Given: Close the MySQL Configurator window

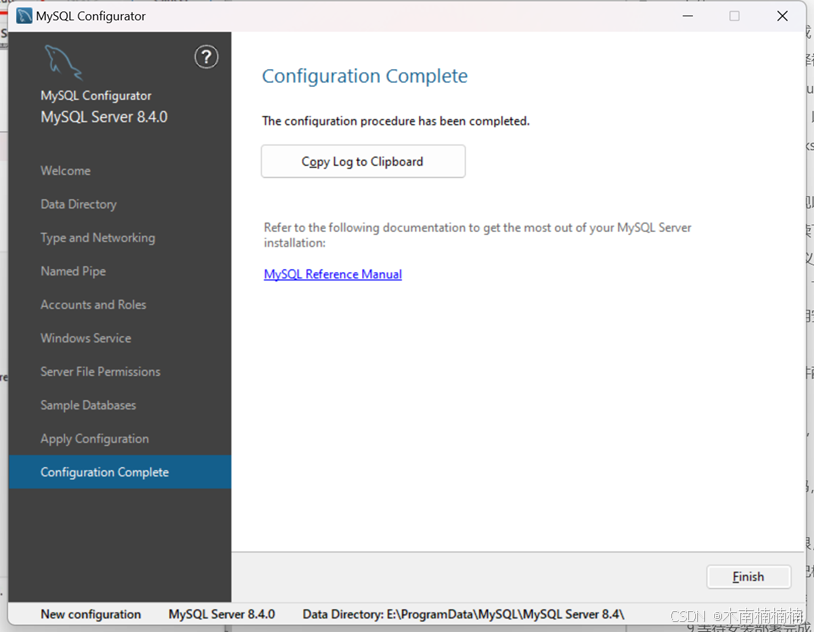Looking at the screenshot, I should pos(782,16).
